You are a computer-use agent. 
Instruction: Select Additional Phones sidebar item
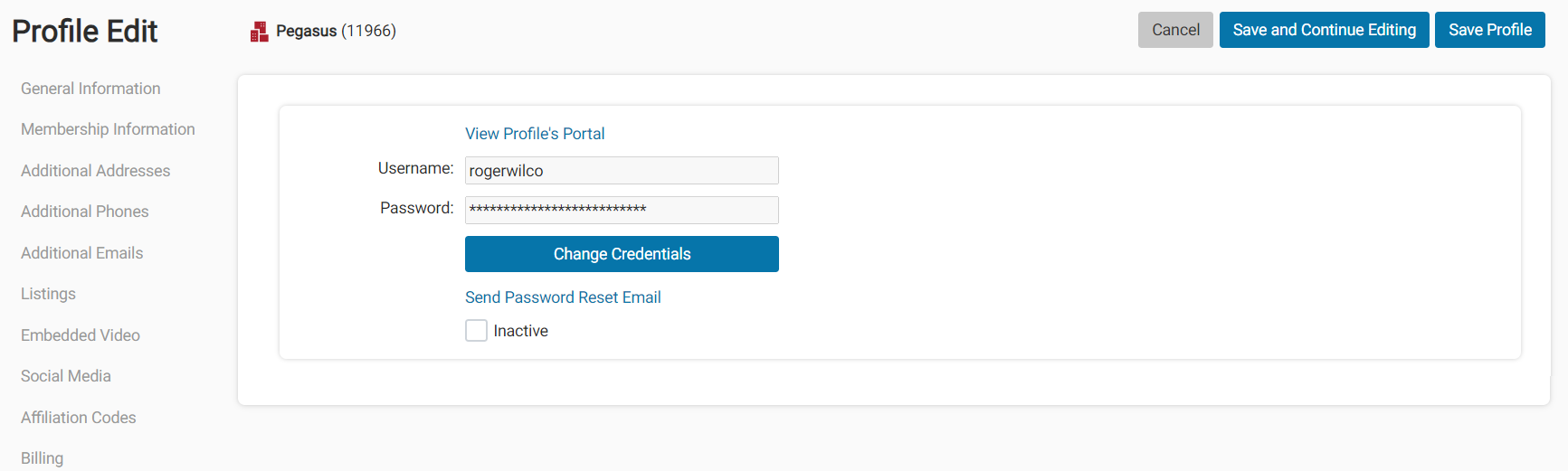tap(84, 212)
